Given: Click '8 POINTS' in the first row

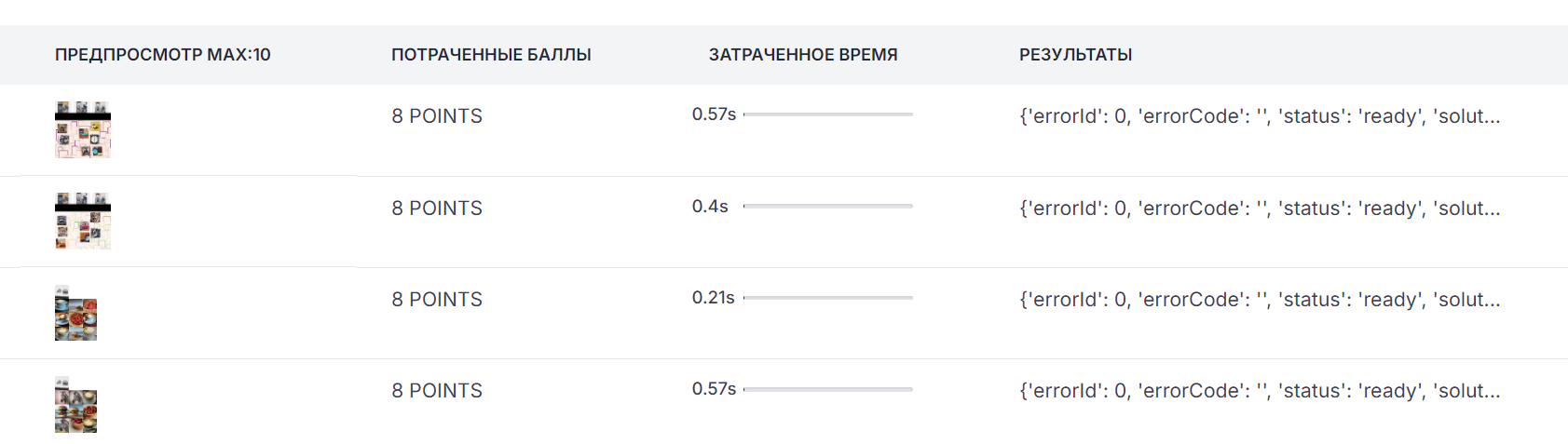Looking at the screenshot, I should (437, 116).
